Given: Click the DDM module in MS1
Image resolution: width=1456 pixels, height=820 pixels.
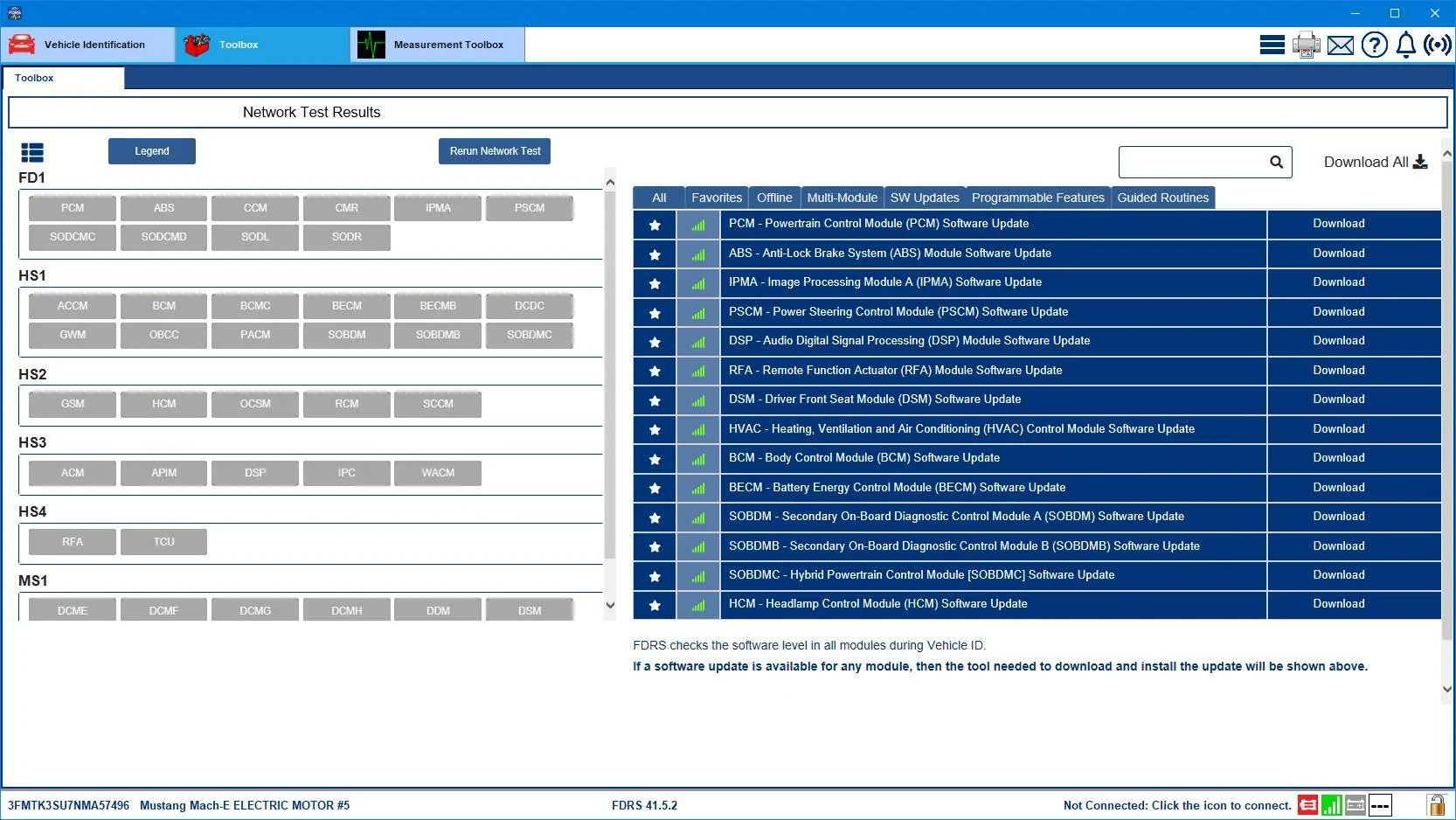Looking at the screenshot, I should [x=438, y=610].
